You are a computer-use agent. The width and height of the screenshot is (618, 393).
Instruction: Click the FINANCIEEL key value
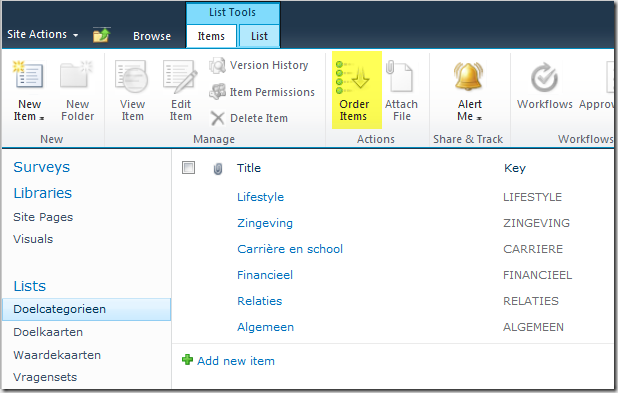pyautogui.click(x=537, y=275)
